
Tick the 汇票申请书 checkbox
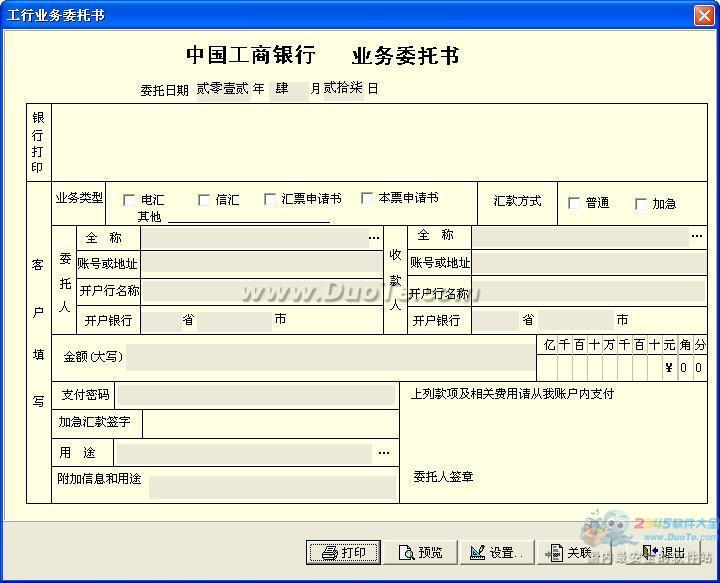tap(270, 199)
